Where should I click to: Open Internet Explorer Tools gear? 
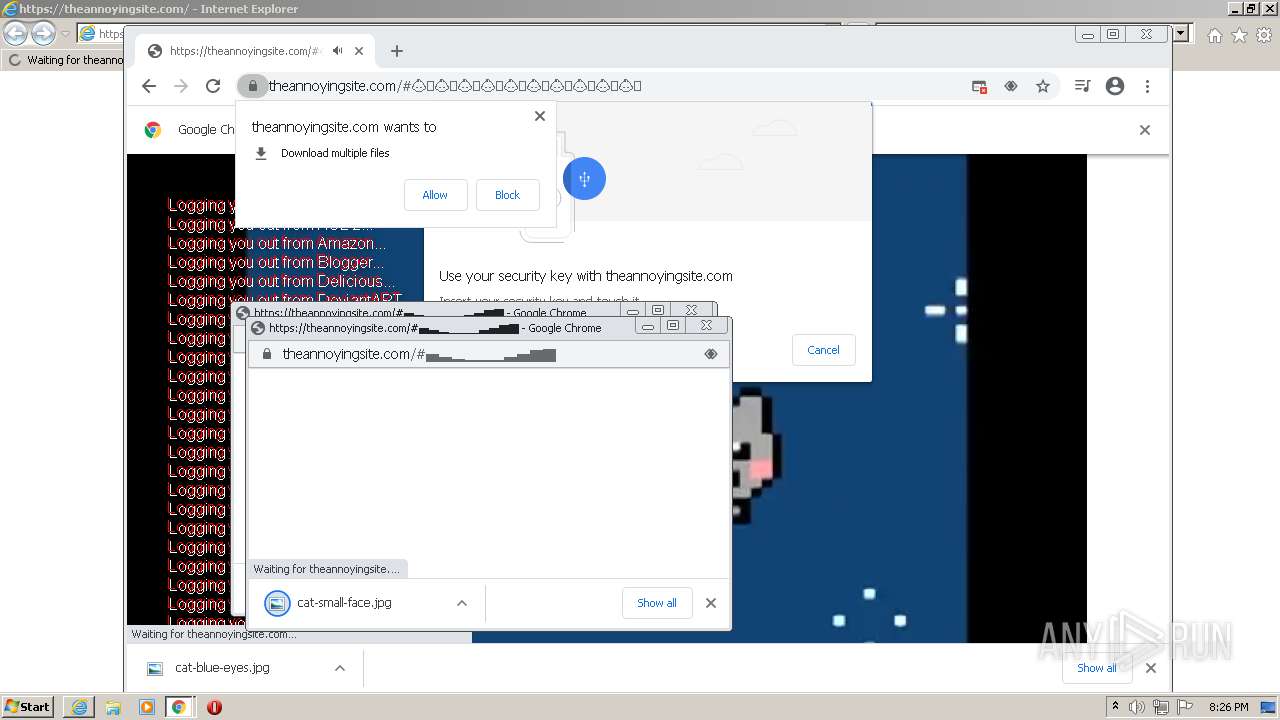[x=1263, y=35]
